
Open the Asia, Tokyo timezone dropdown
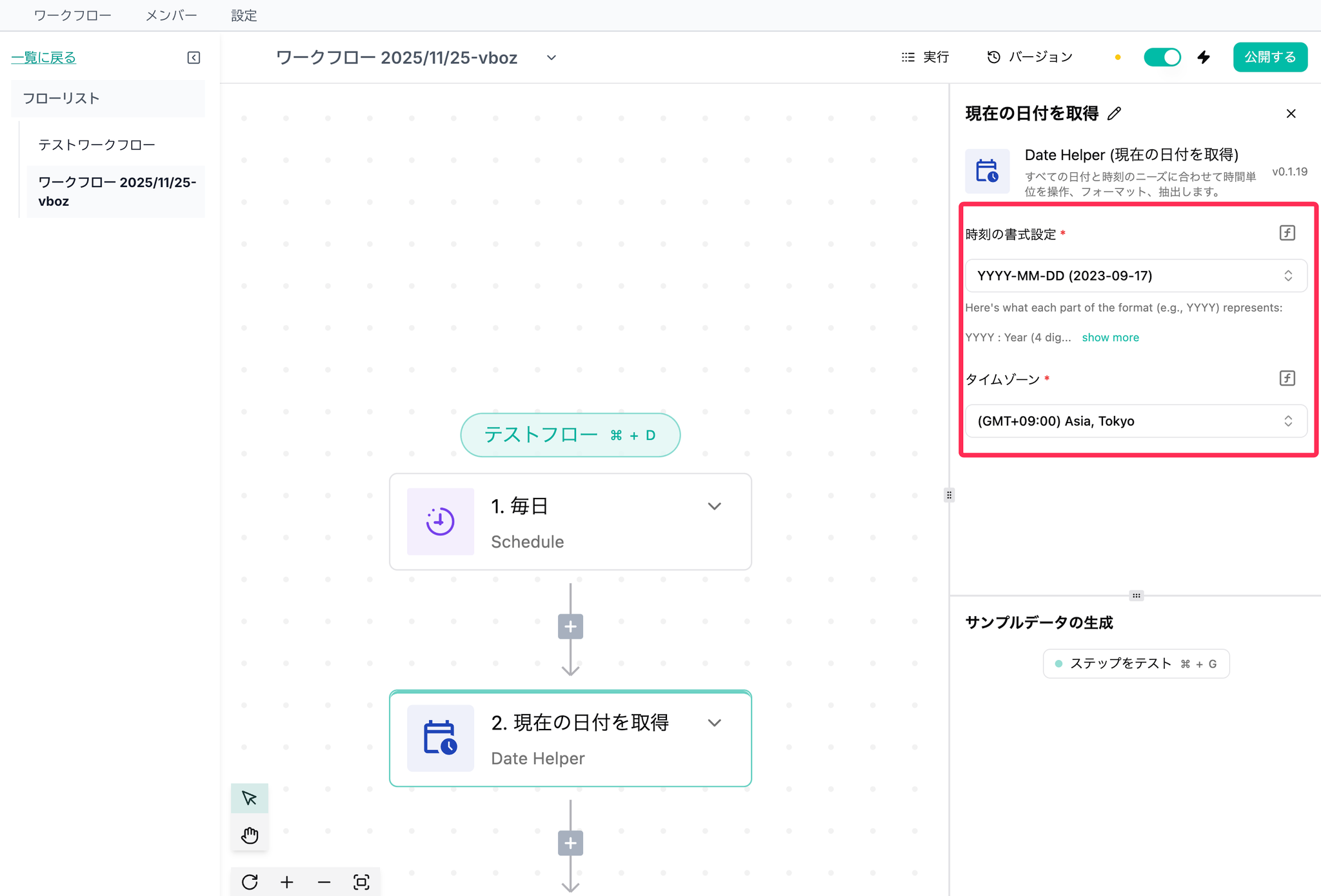point(1135,421)
